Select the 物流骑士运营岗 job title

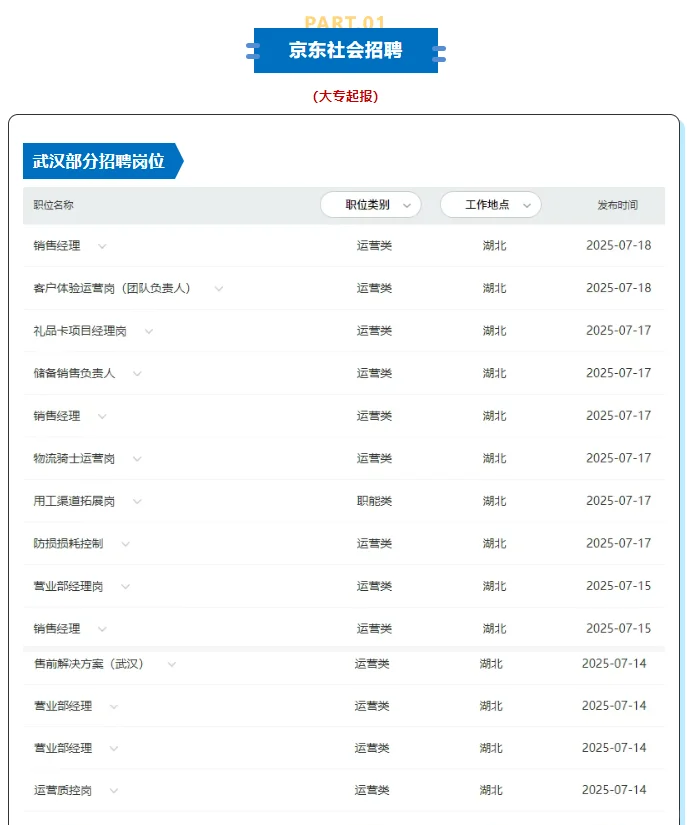[x=74, y=458]
